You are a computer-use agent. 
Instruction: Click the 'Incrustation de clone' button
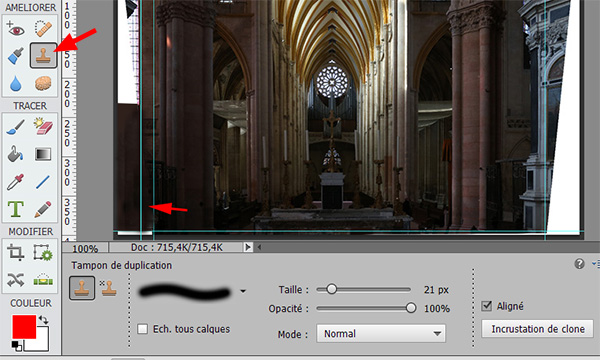pyautogui.click(x=538, y=329)
